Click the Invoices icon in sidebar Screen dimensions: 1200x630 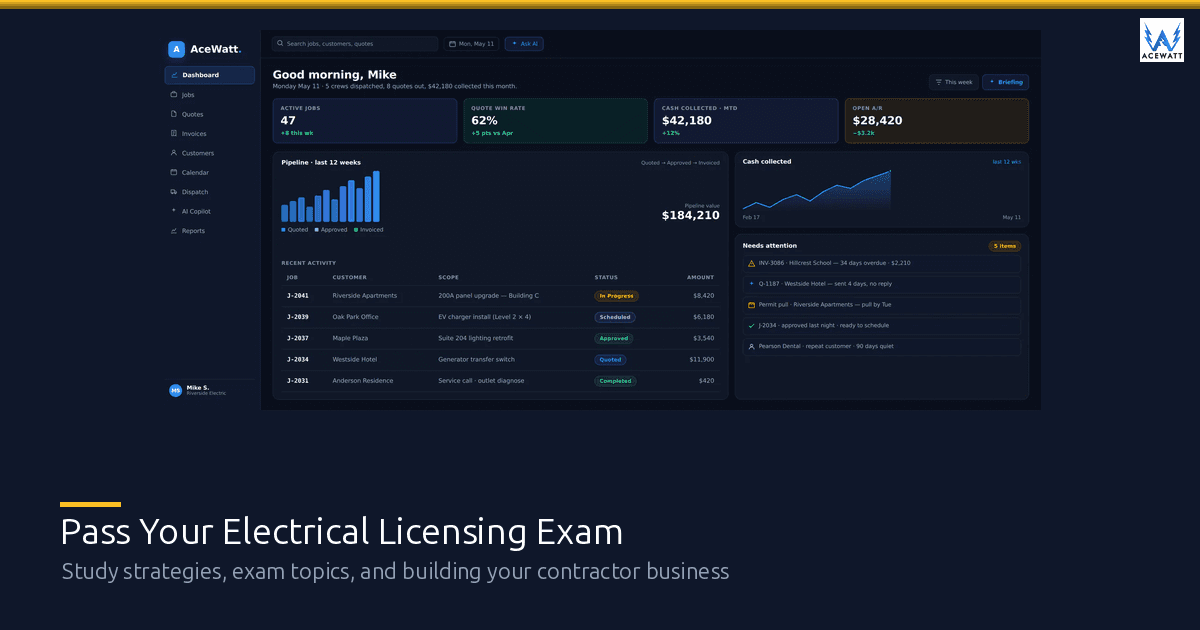tap(174, 133)
